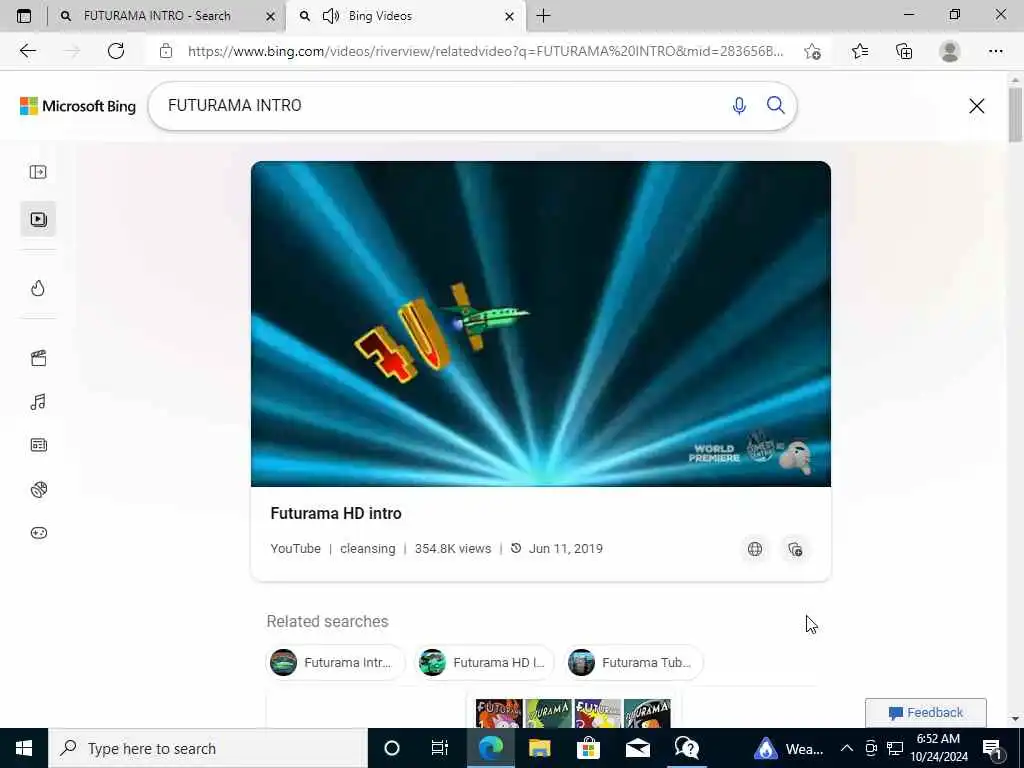
Task: Open the music videos note icon
Action: [x=38, y=402]
